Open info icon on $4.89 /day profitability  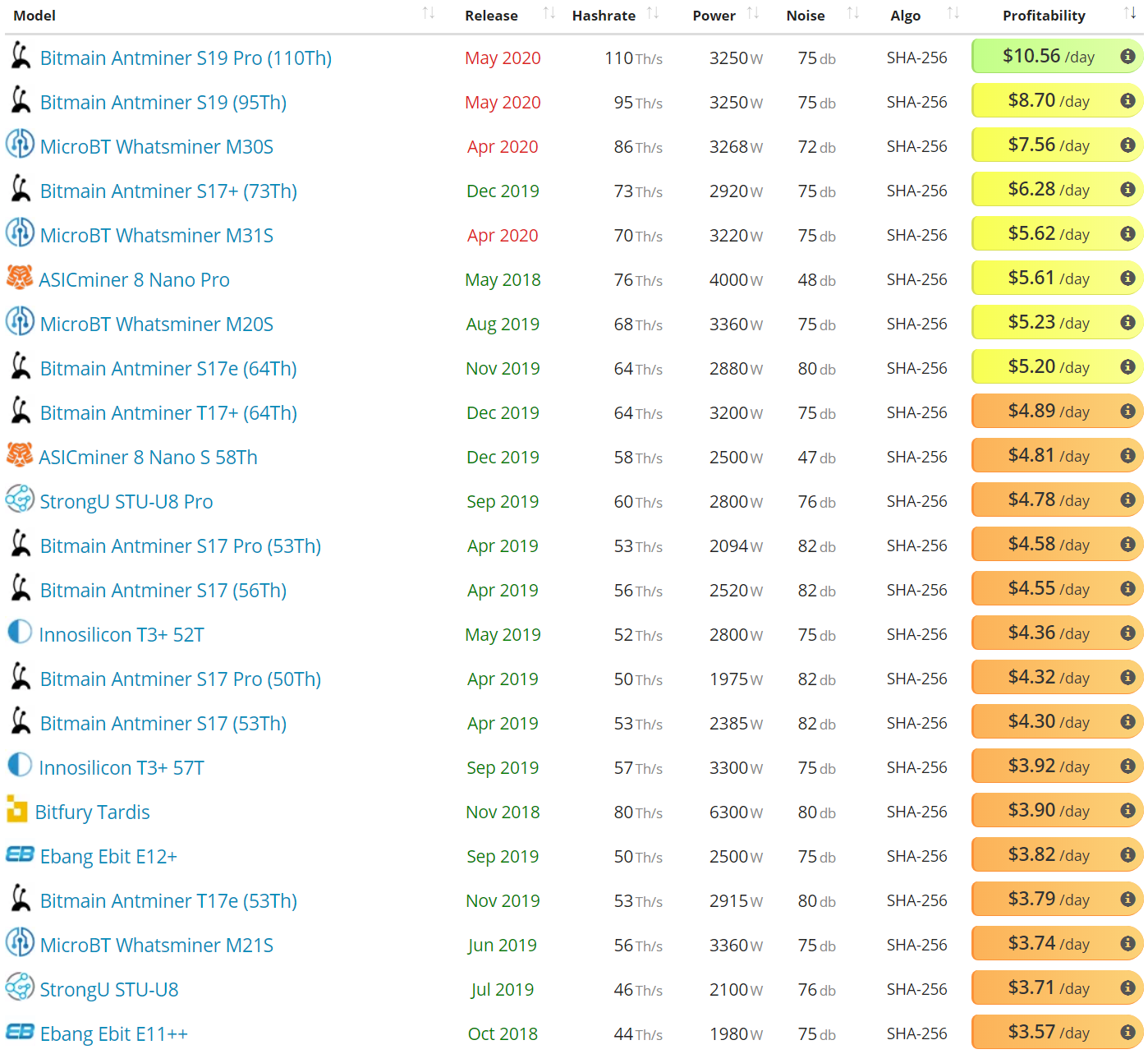[1128, 411]
